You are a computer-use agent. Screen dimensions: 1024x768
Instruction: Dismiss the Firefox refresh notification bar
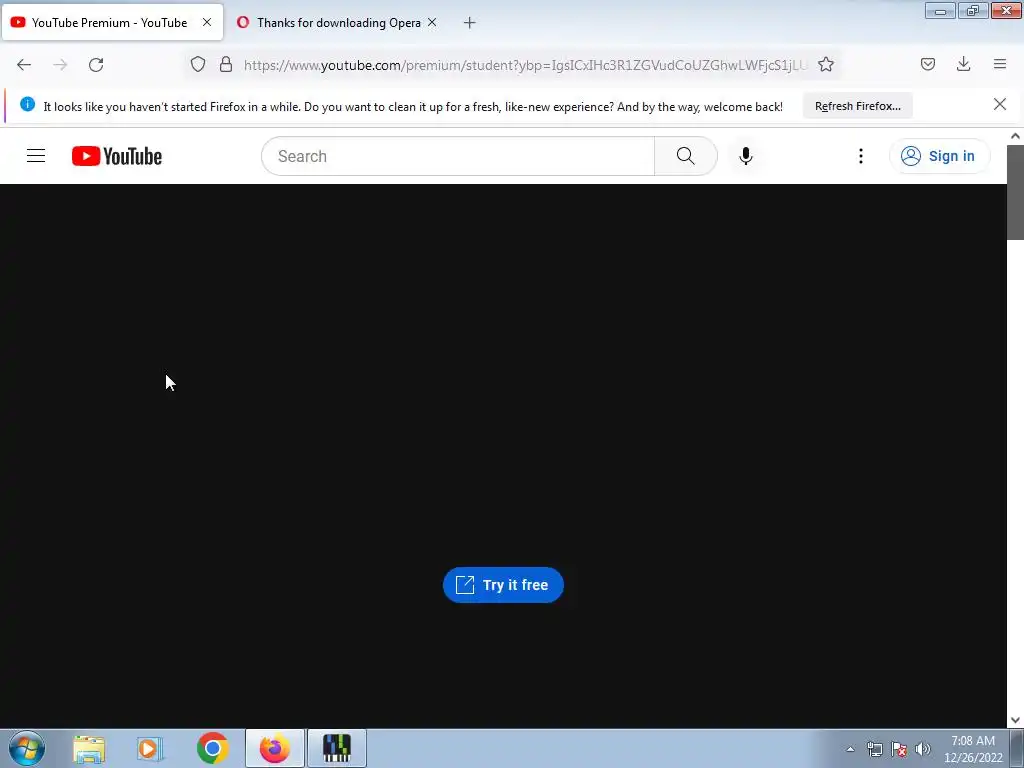tap(1000, 104)
